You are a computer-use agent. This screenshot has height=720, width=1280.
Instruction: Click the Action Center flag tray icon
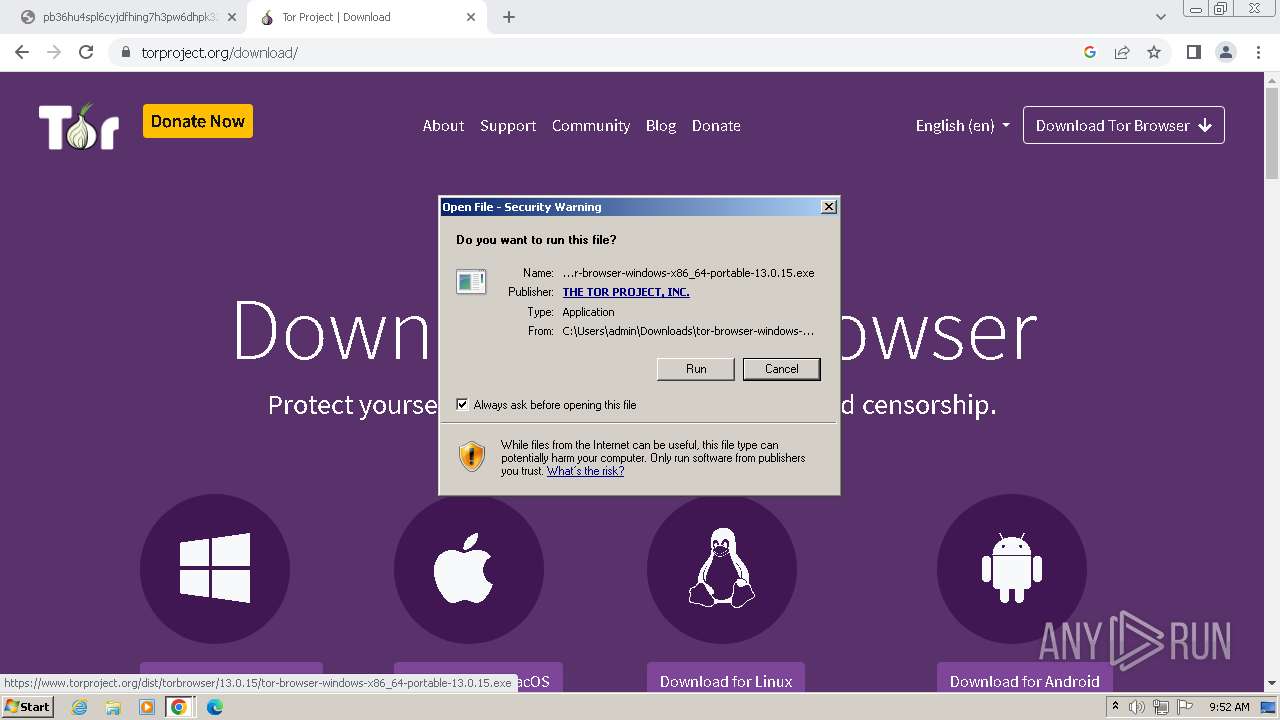1185,707
